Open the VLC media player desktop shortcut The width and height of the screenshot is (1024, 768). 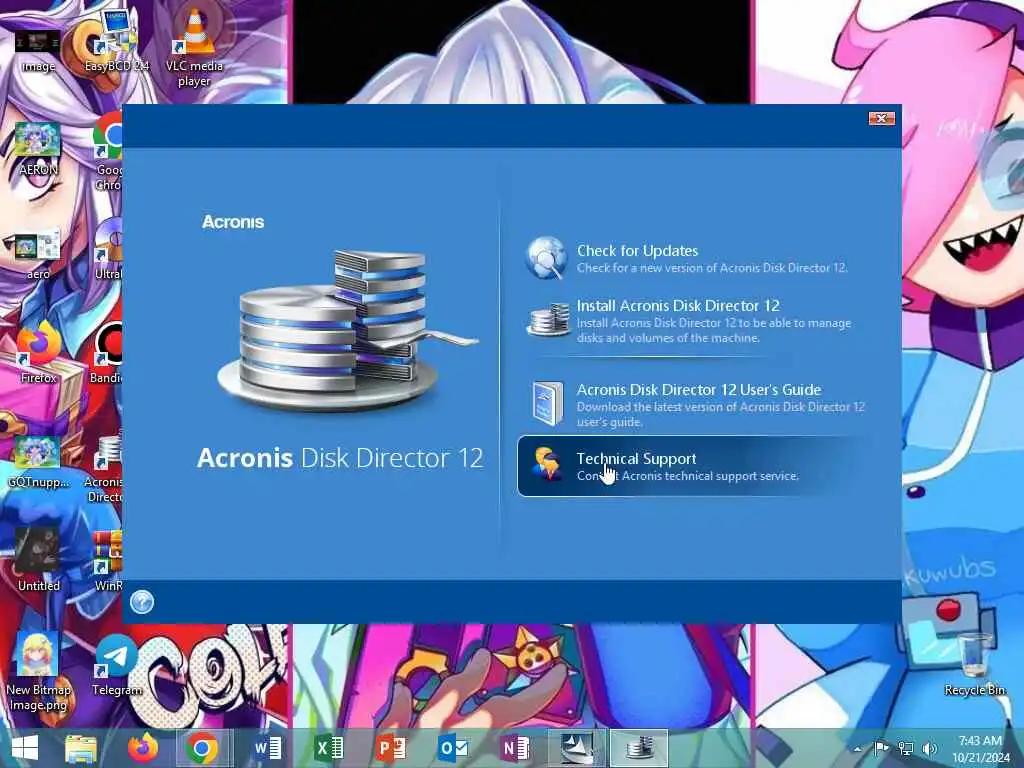coord(195,46)
